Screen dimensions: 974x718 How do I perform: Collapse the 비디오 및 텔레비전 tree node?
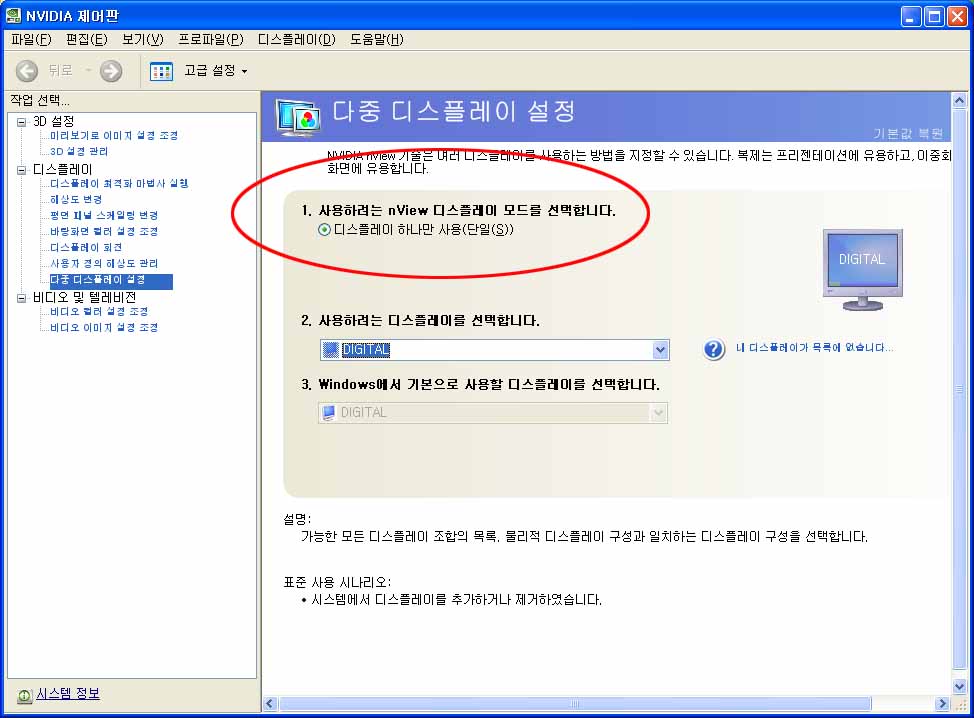22,298
